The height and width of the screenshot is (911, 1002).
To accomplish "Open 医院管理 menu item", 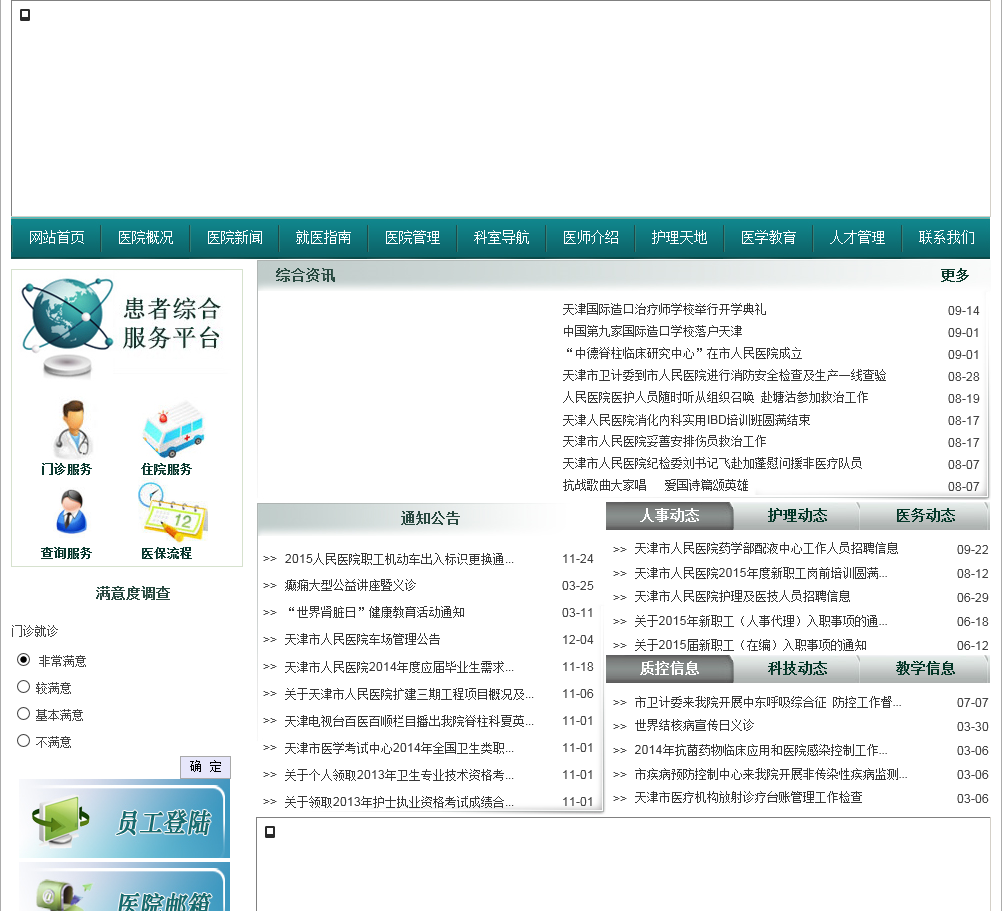I will tap(412, 238).
